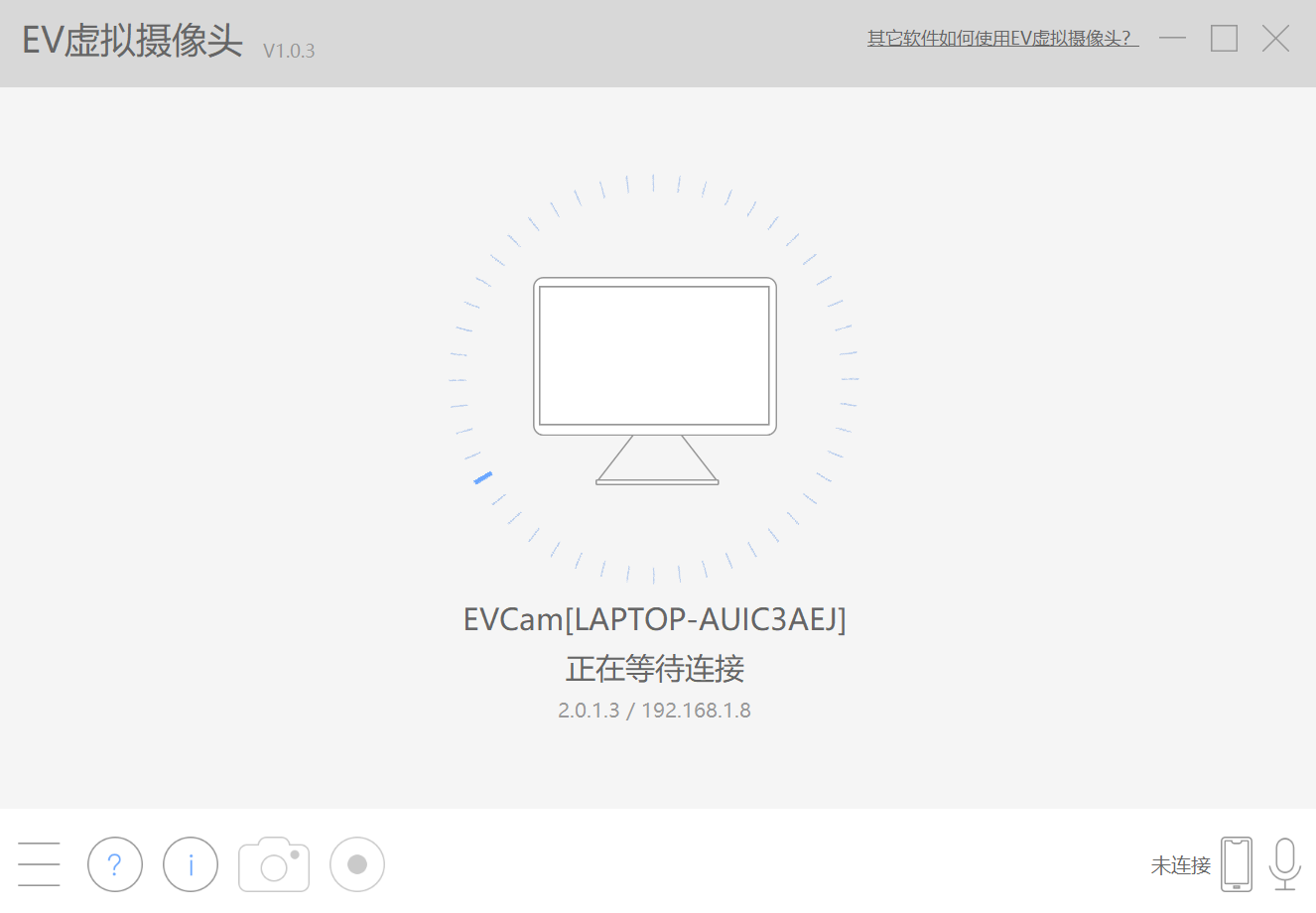The image size is (1316, 913).
Task: Click the monitor illustration in the center
Action: coord(655,381)
